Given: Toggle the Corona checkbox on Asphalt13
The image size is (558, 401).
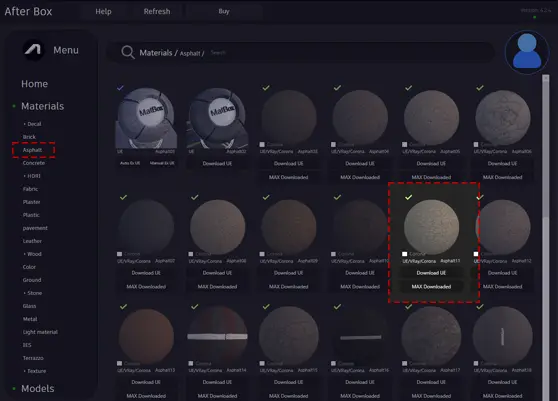Looking at the screenshot, I should [x=120, y=363].
